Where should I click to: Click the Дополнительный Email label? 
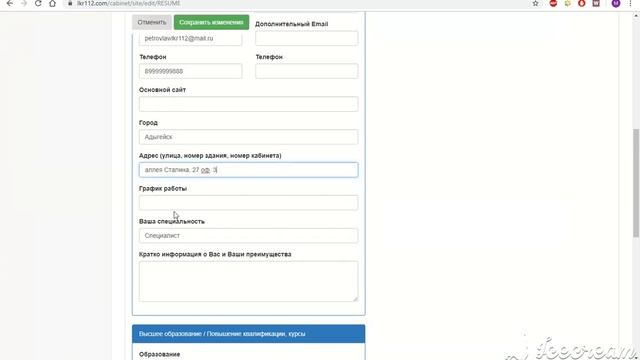(x=291, y=24)
